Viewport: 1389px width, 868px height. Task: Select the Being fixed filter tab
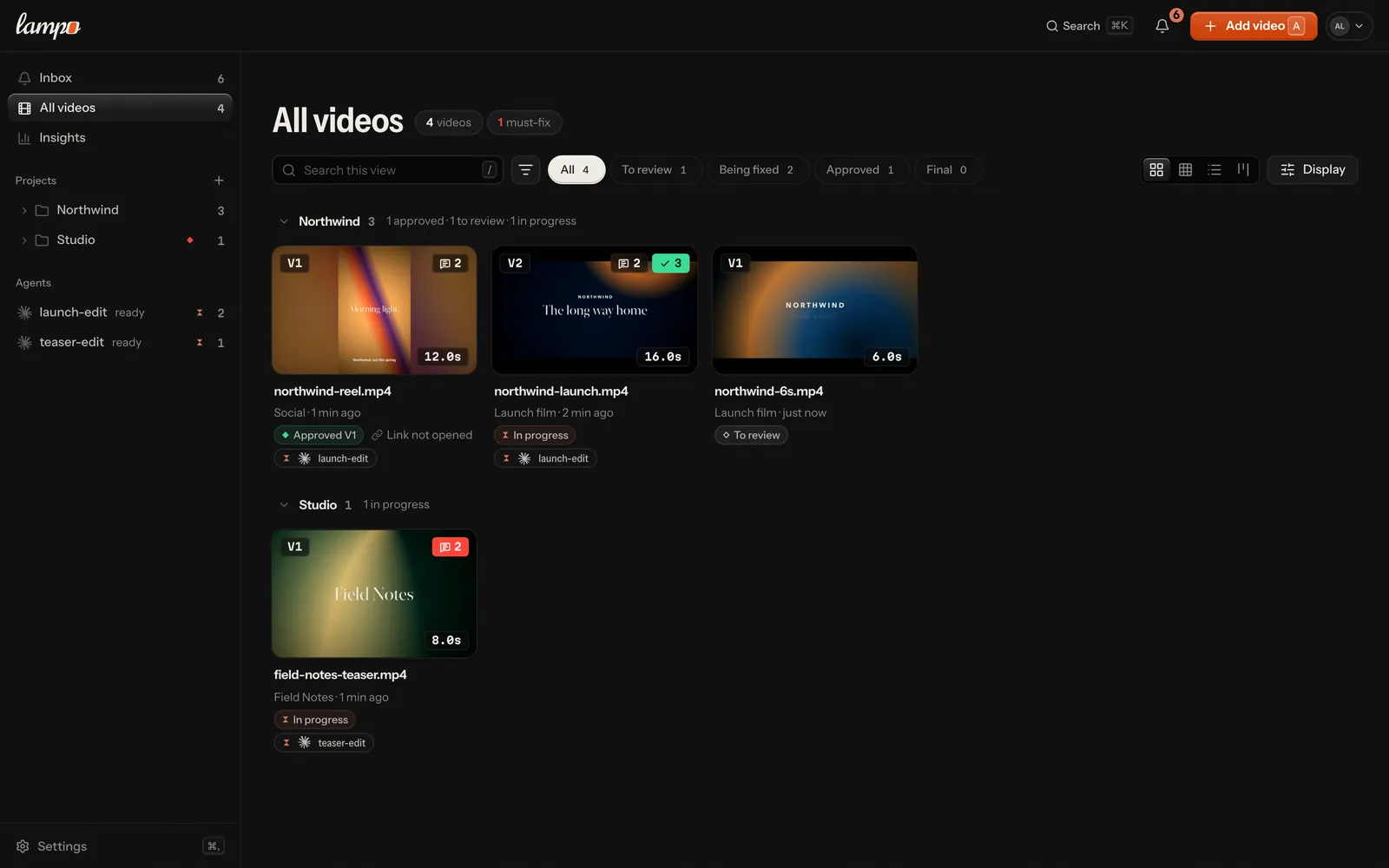pyautogui.click(x=756, y=170)
